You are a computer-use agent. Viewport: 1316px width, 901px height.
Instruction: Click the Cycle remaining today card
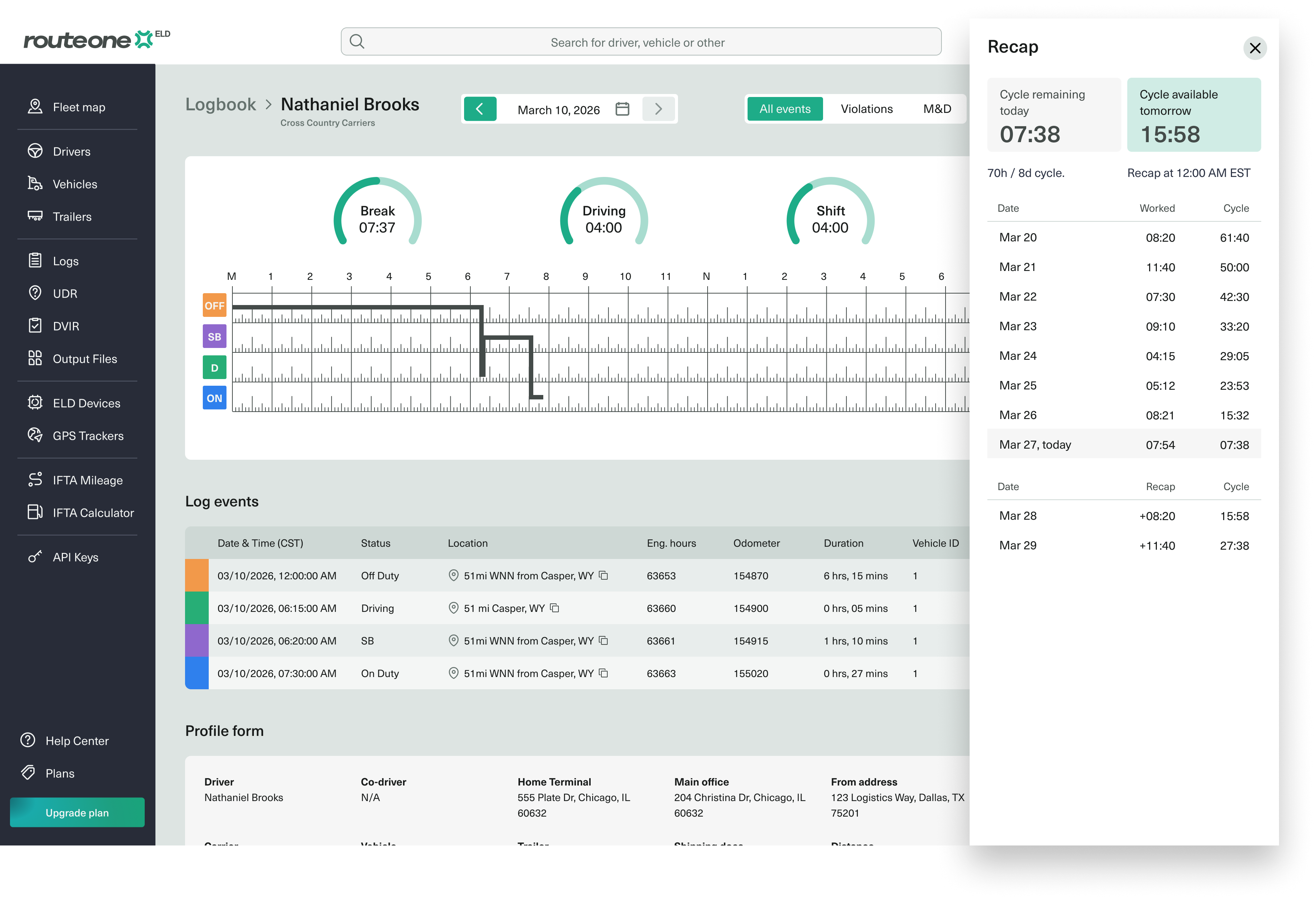click(1054, 114)
